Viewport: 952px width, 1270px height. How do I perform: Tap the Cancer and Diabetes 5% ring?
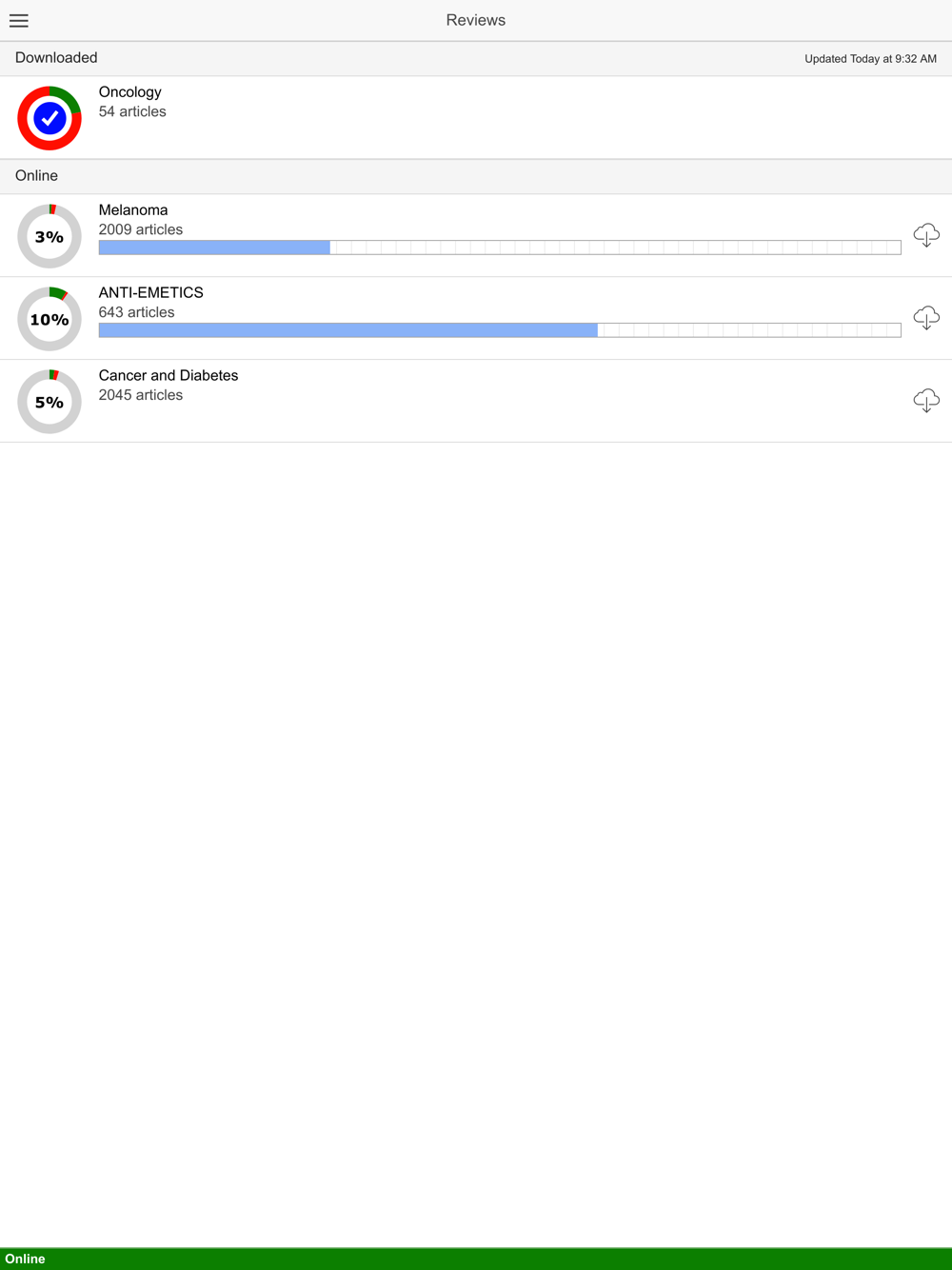(x=50, y=402)
